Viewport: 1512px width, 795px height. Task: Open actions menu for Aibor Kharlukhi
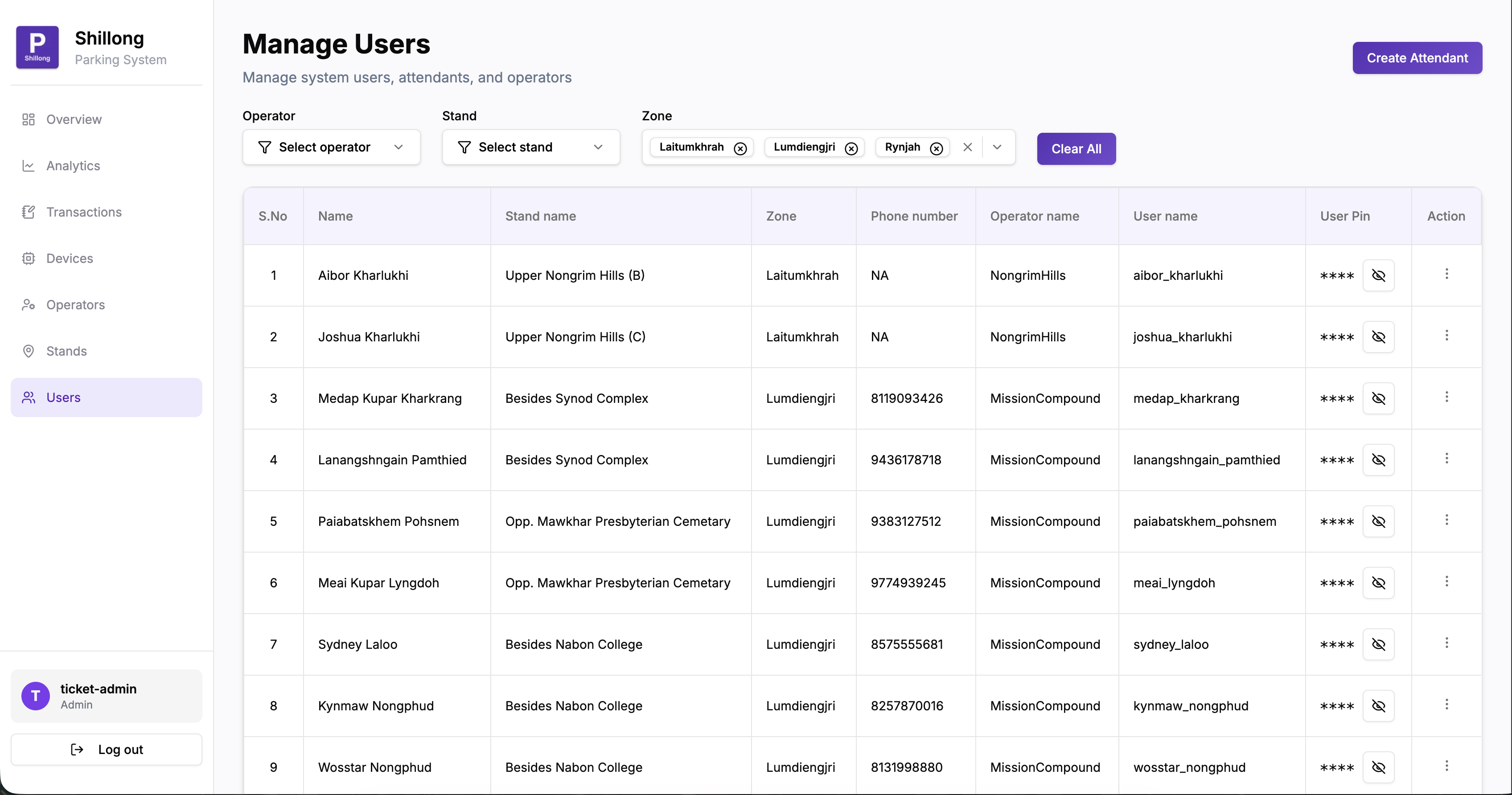1446,274
